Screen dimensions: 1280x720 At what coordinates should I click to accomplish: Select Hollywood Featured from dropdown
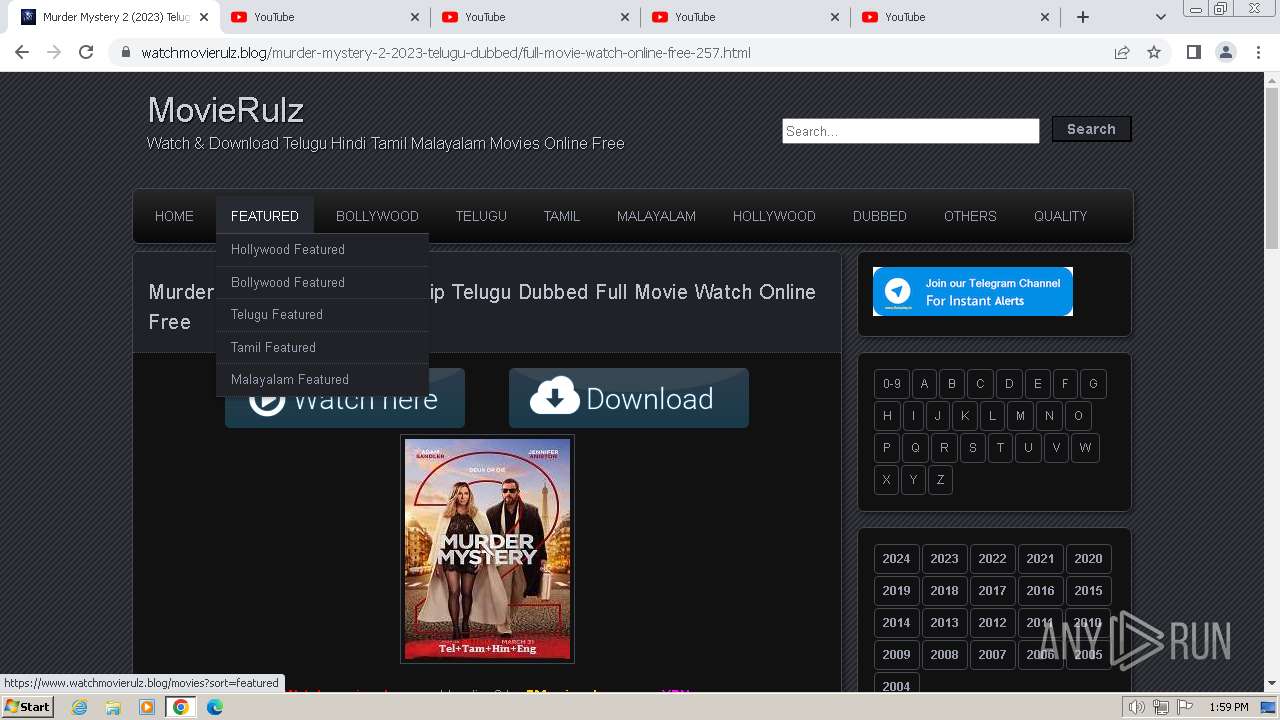[x=322, y=250]
